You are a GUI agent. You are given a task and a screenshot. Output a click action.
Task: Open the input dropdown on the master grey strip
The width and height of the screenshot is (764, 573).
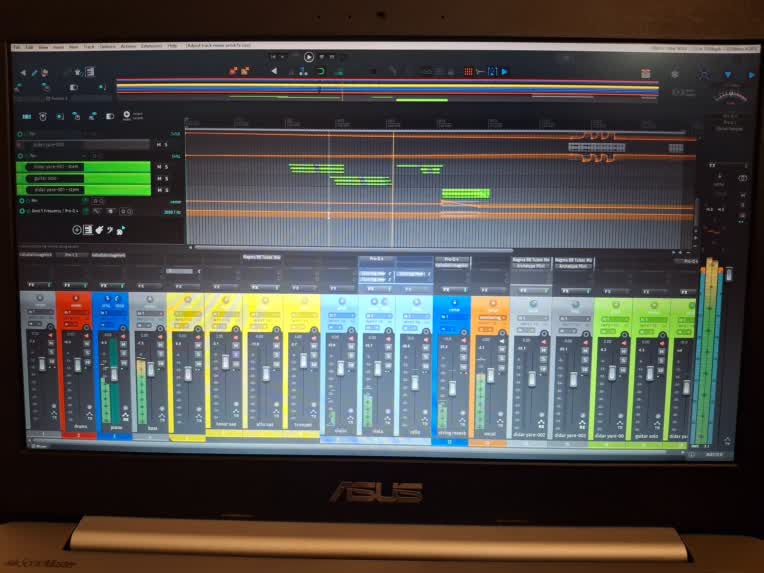click(40, 311)
